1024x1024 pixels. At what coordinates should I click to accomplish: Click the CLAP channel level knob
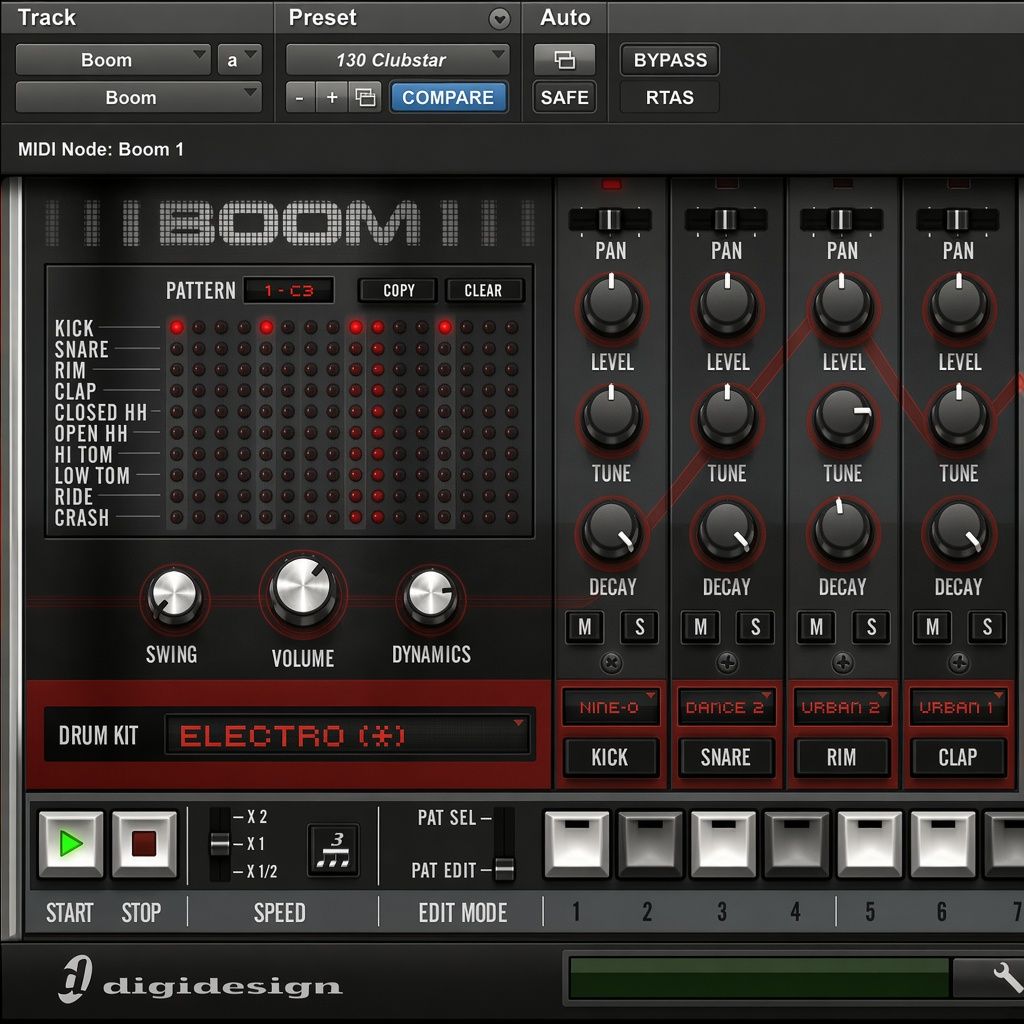click(959, 306)
